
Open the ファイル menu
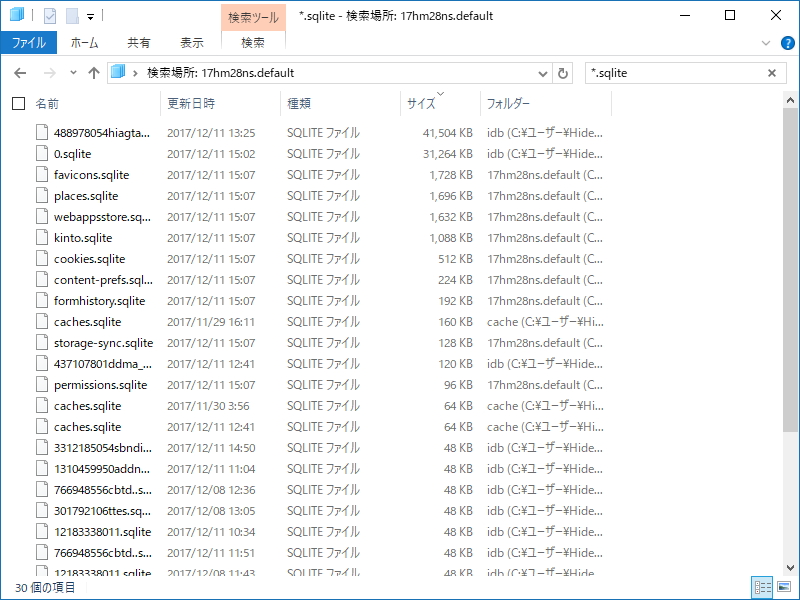pos(31,43)
